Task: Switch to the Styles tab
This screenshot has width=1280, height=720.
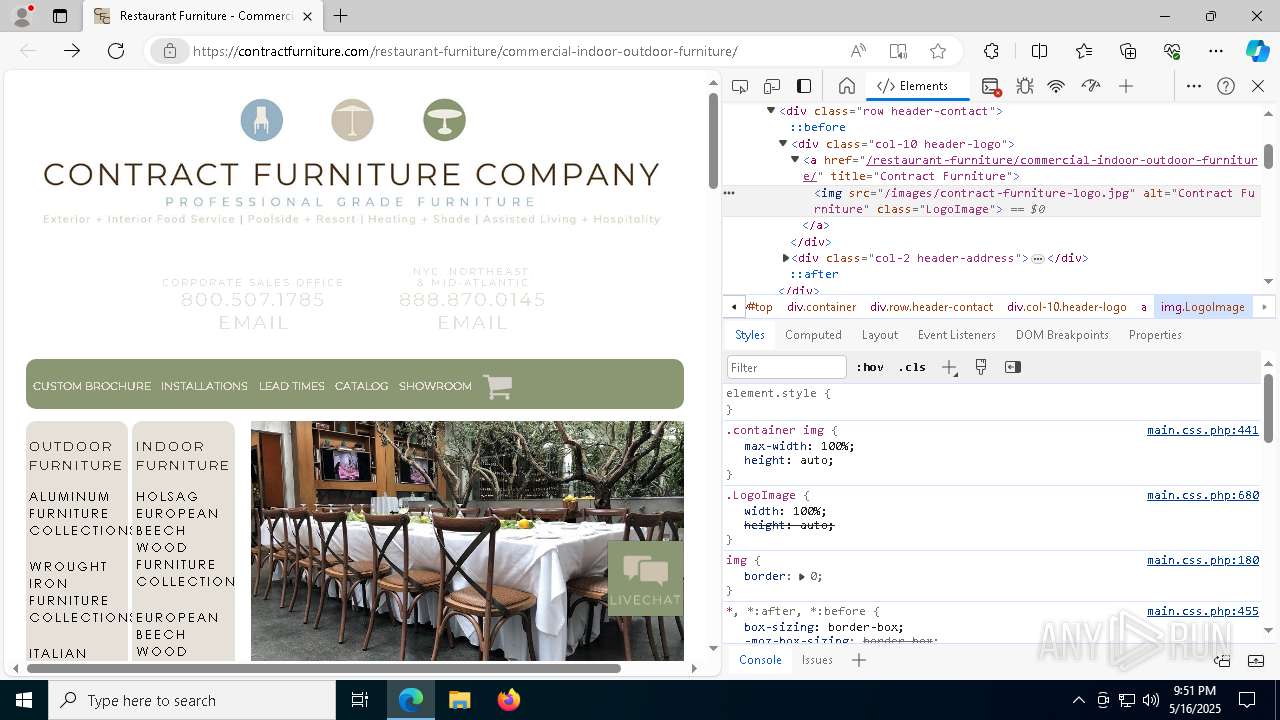Action: click(x=750, y=335)
